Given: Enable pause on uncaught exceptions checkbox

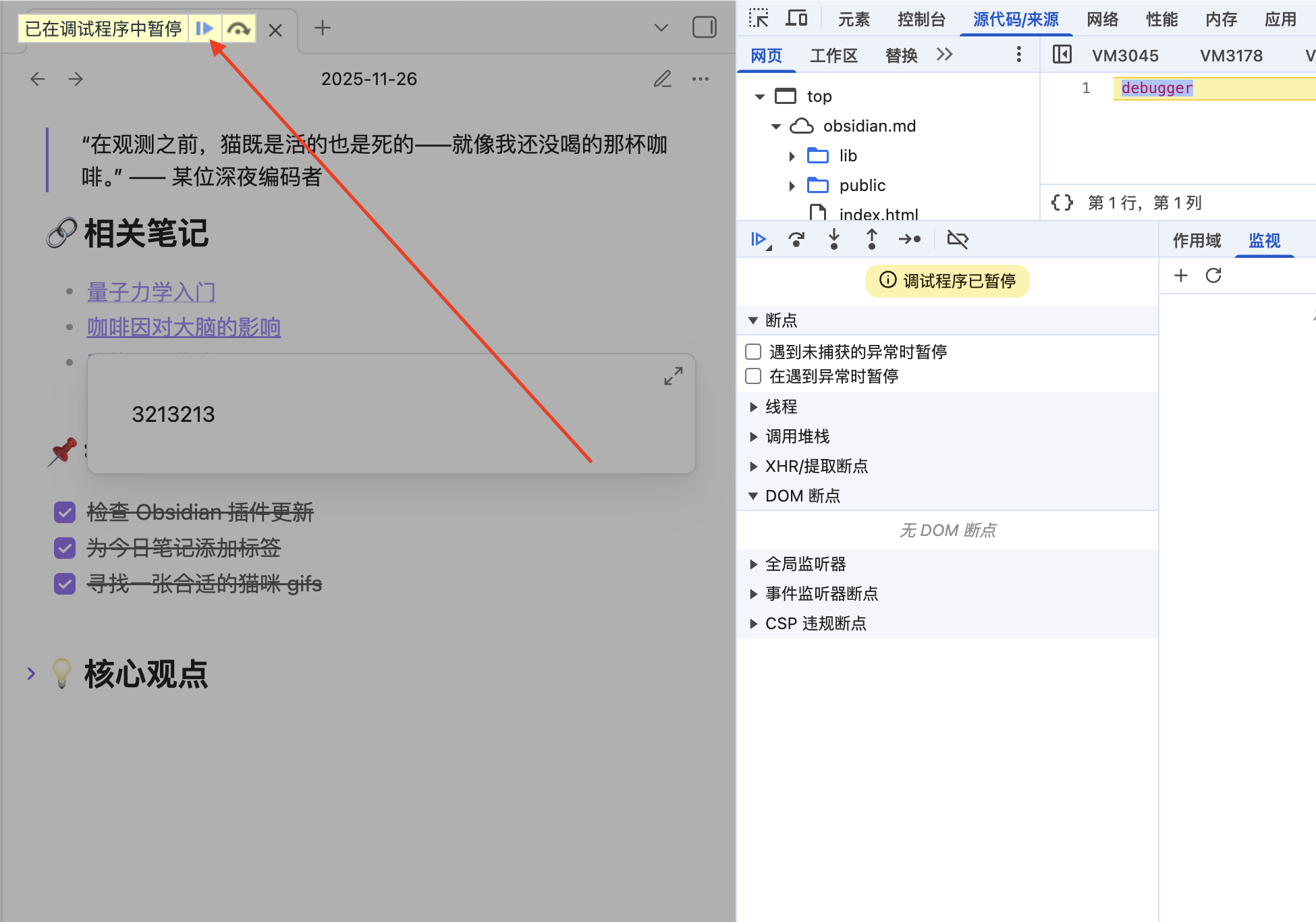Looking at the screenshot, I should 753,352.
